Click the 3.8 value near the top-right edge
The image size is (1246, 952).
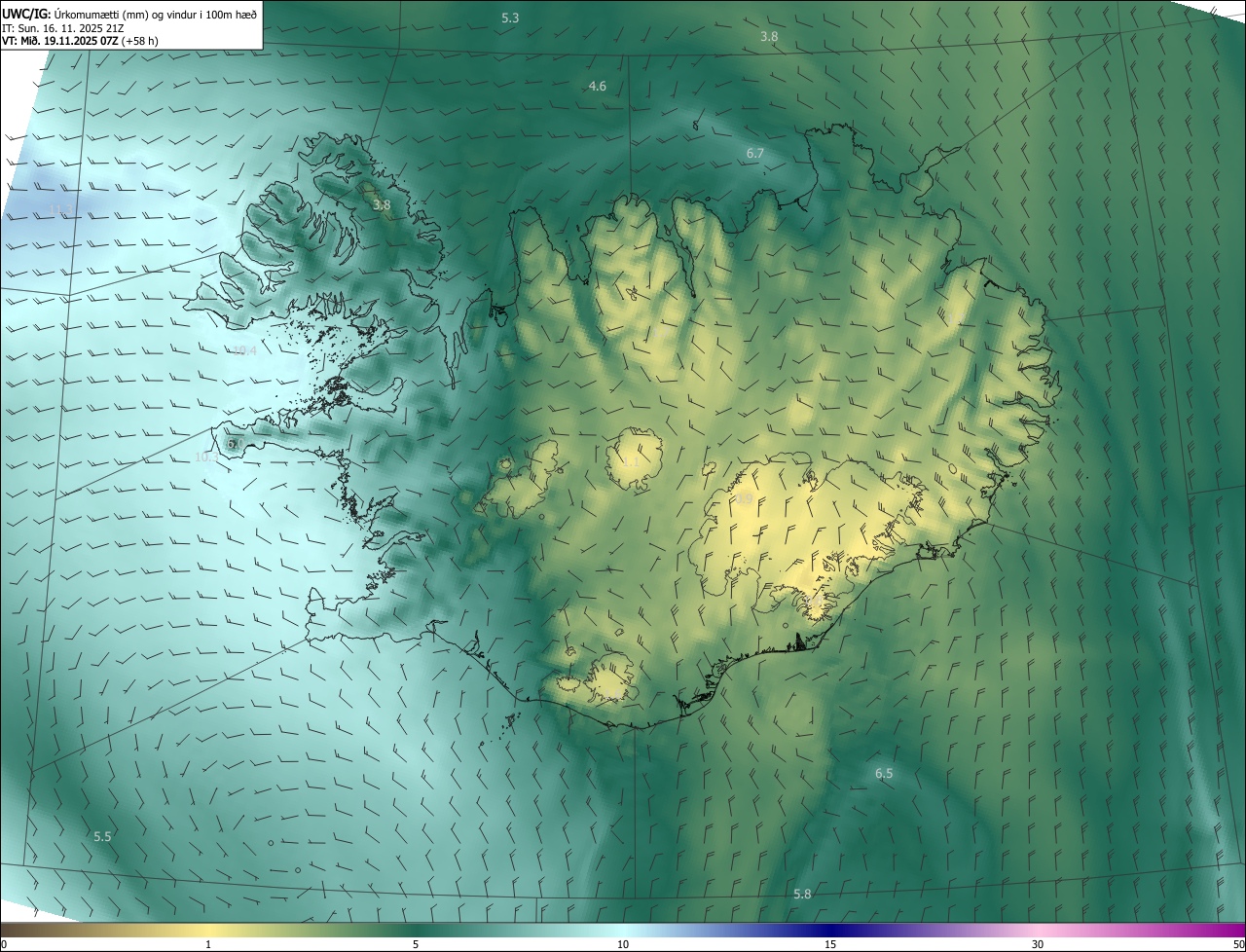click(x=769, y=37)
